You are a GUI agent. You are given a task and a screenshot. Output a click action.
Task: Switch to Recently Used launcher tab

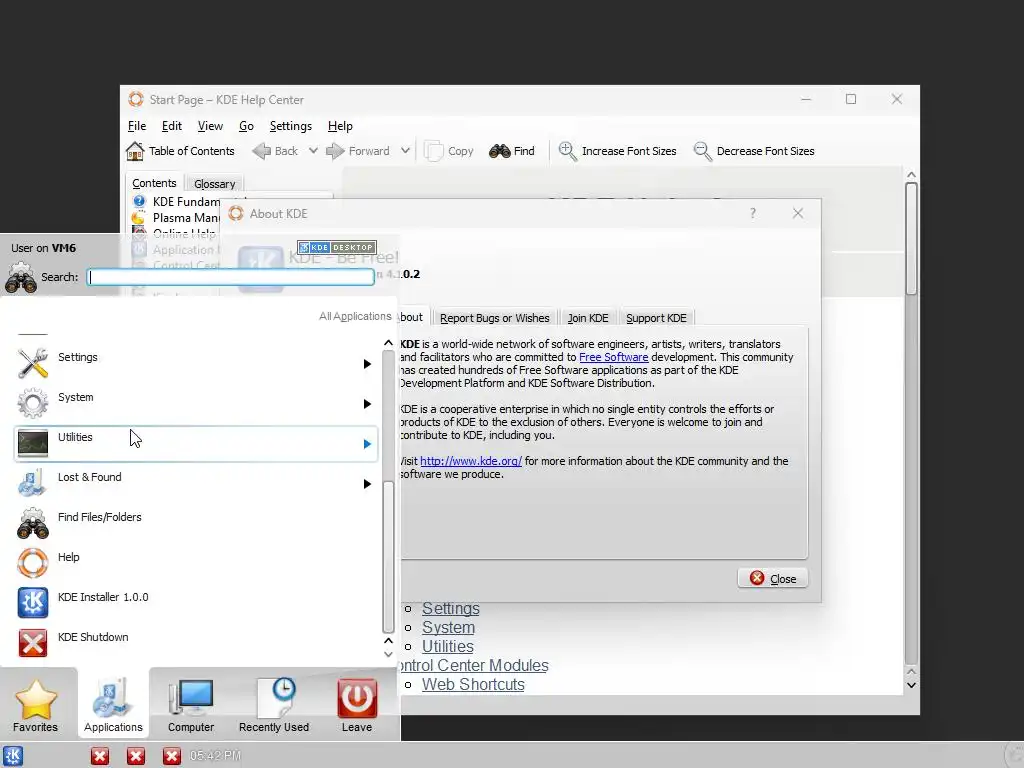pos(274,704)
